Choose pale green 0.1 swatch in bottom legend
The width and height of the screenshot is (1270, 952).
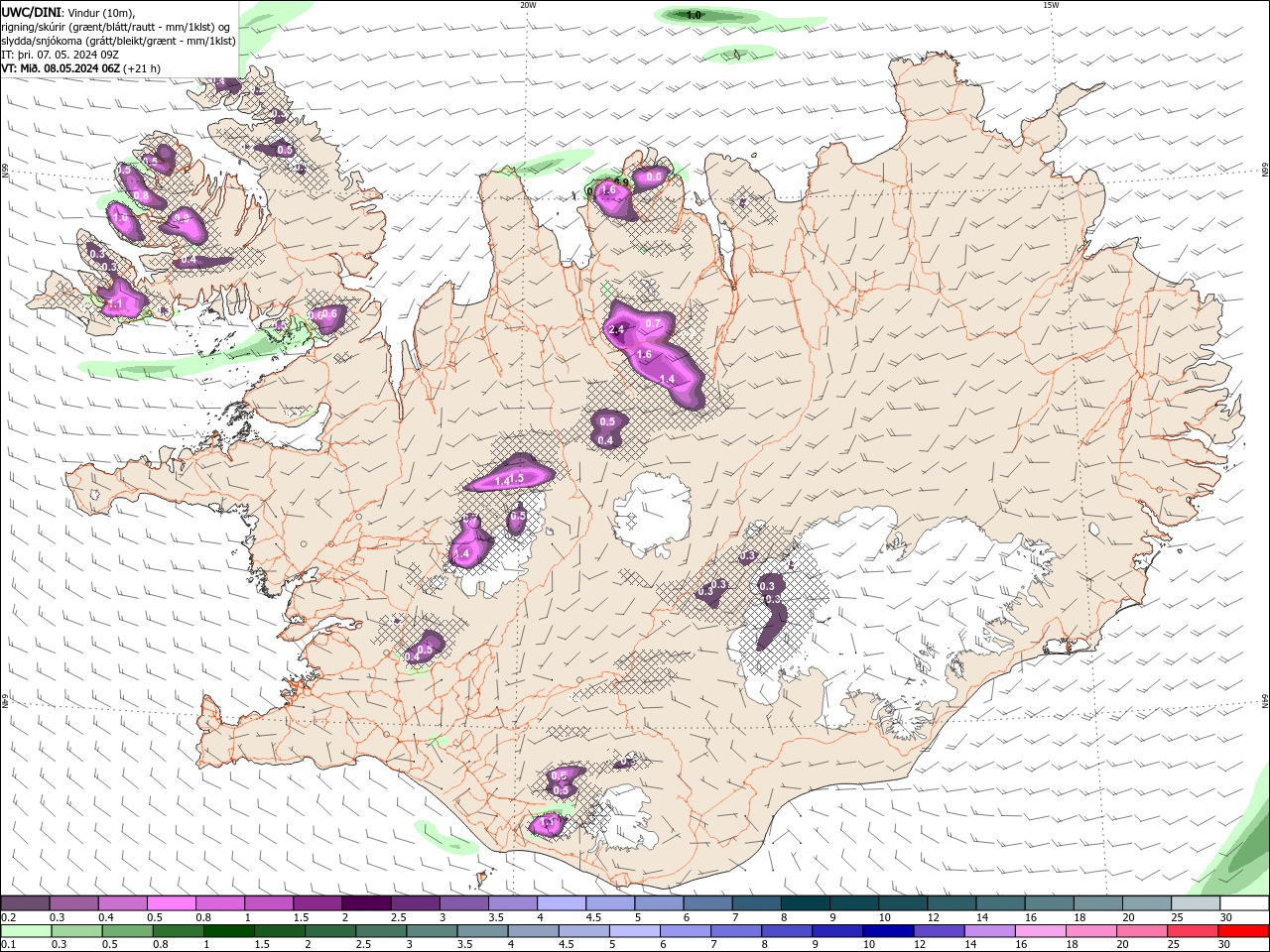[x=25, y=931]
